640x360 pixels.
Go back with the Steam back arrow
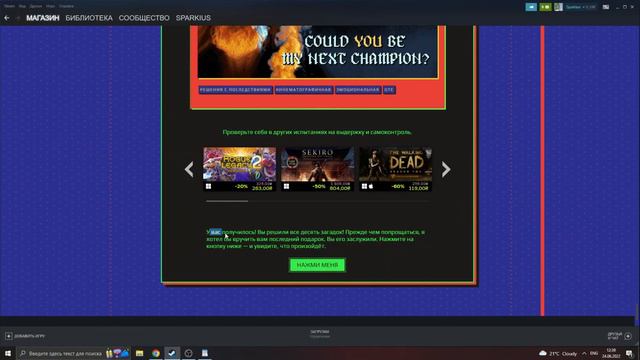(7, 18)
